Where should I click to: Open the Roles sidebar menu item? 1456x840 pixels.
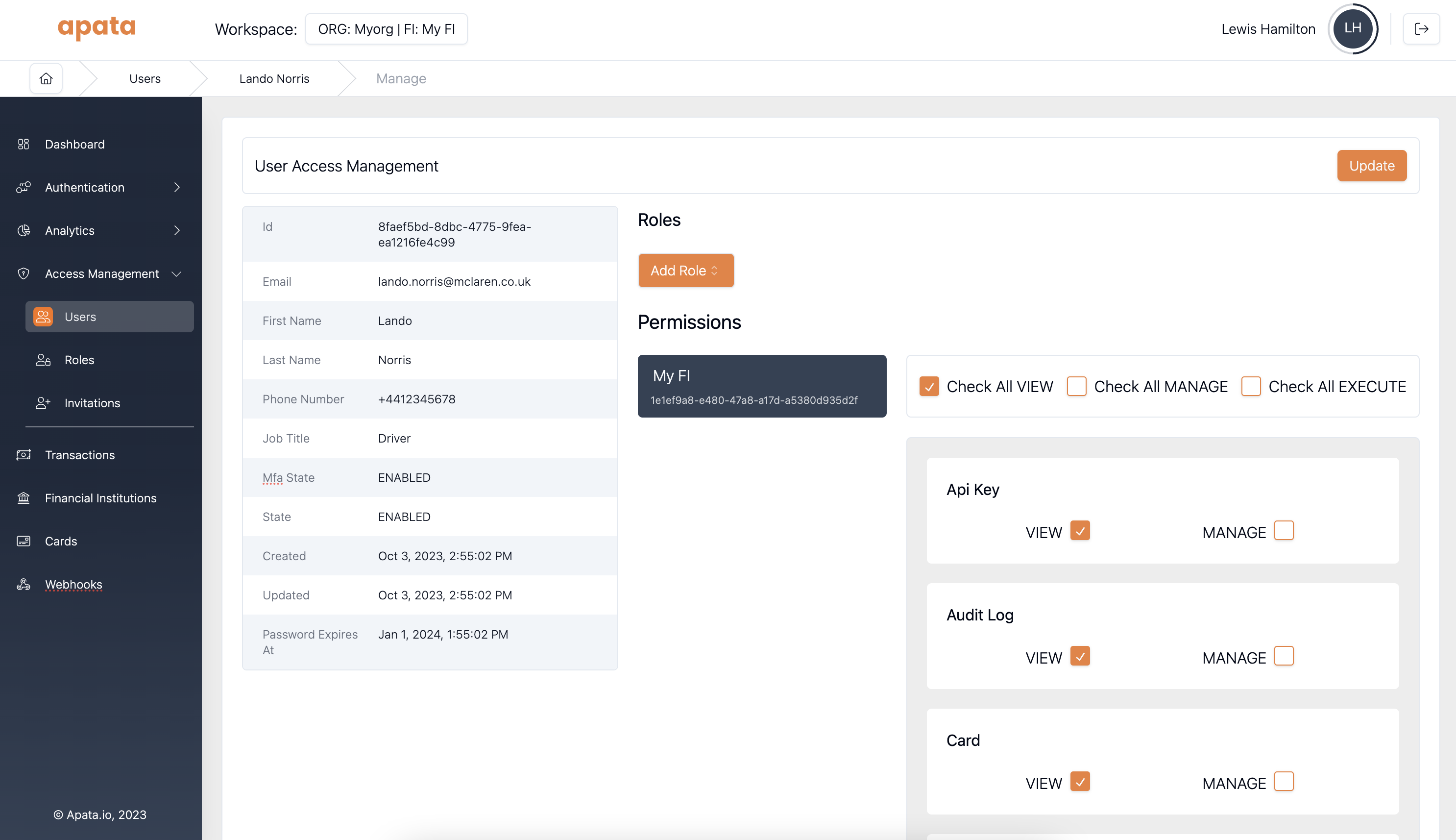79,360
